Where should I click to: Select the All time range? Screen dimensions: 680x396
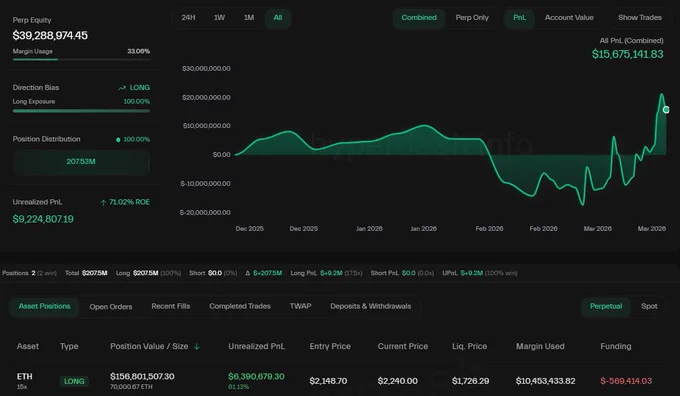[278, 18]
